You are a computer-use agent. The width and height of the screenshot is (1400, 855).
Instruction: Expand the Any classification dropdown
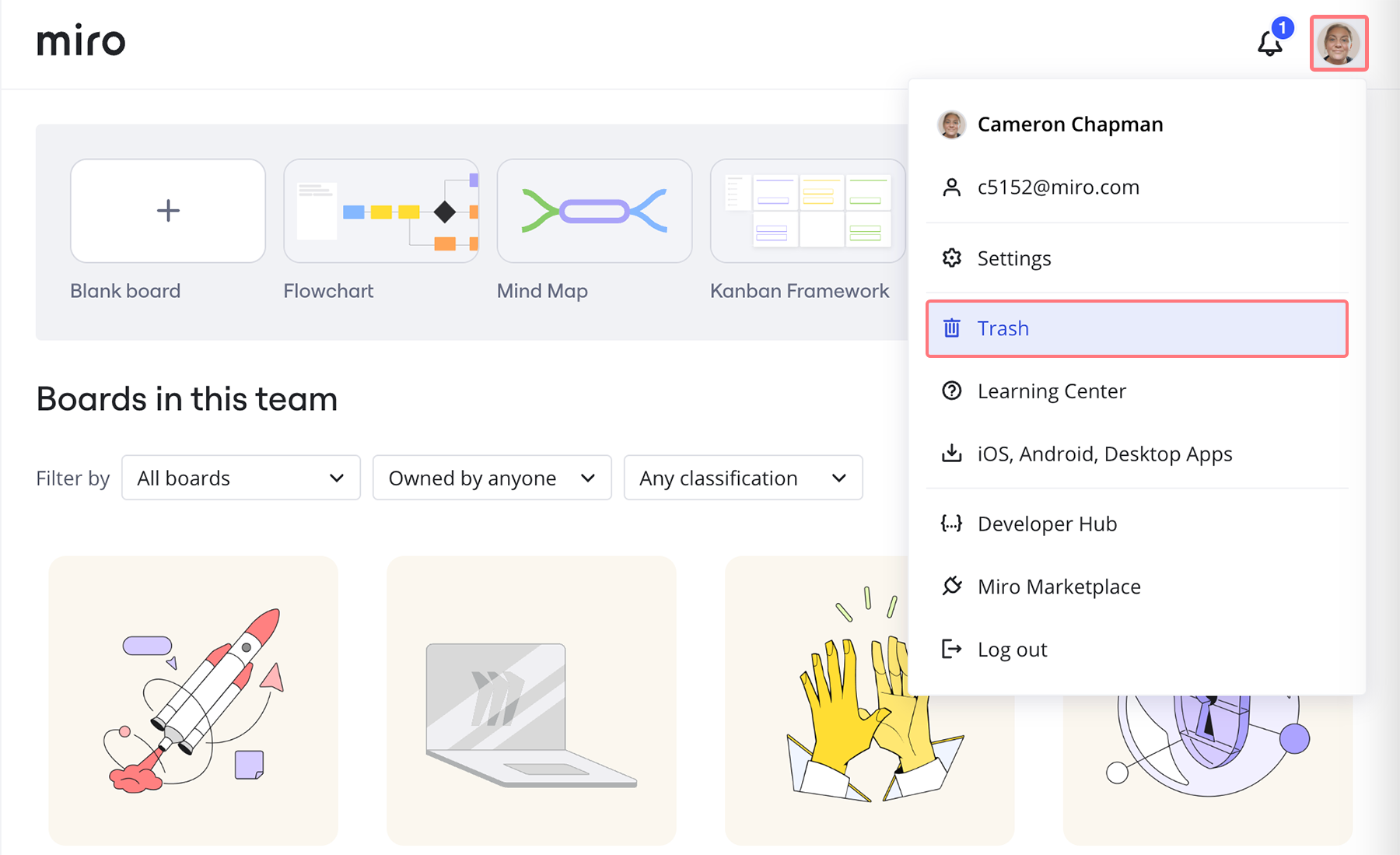744,478
